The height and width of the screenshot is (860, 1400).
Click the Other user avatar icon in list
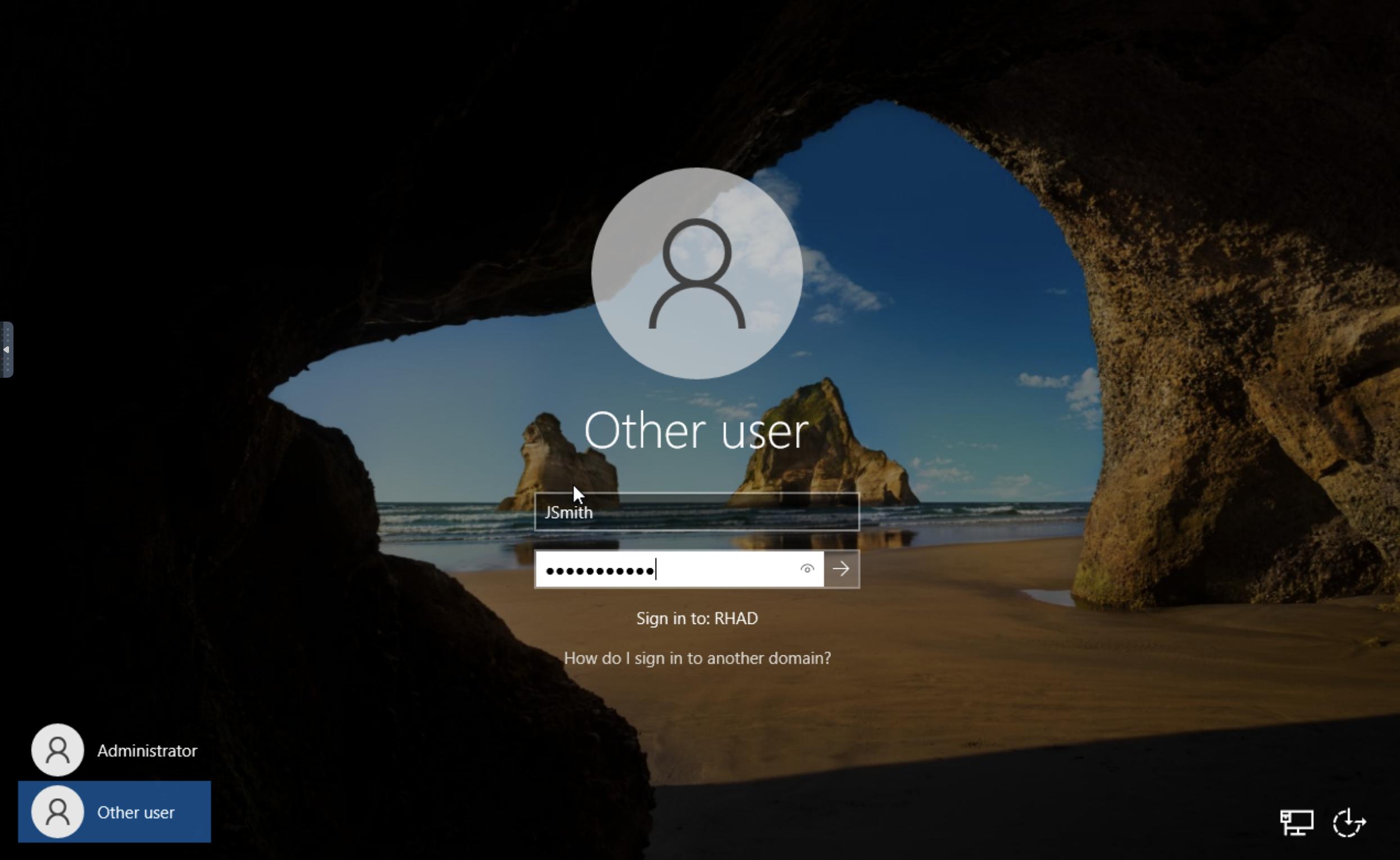tap(57, 812)
